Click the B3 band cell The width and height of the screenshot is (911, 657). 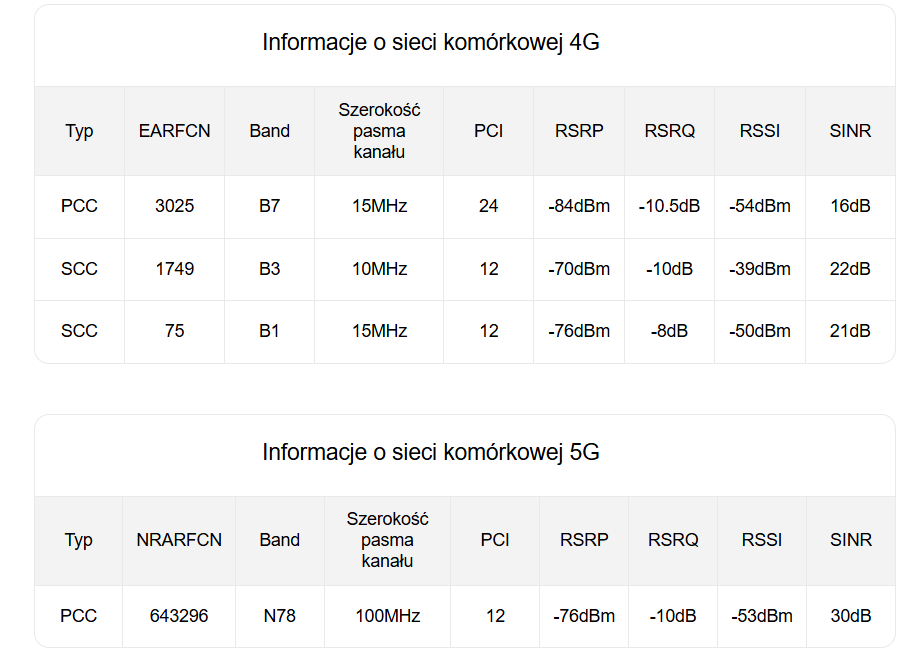(x=270, y=268)
